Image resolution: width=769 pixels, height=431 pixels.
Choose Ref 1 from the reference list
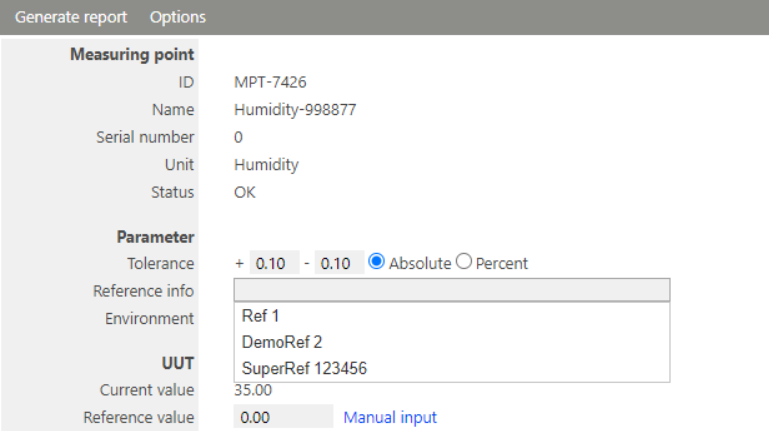260,315
